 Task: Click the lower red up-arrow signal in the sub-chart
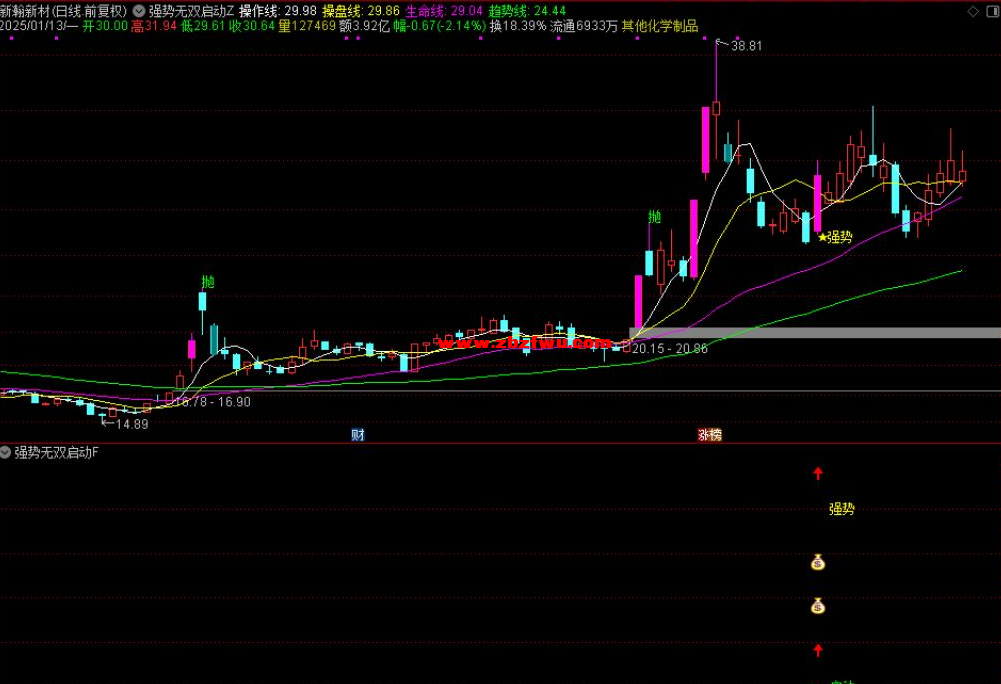click(x=818, y=651)
